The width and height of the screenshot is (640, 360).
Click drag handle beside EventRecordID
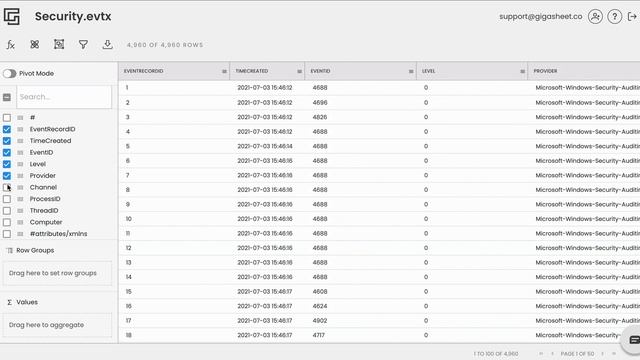point(20,129)
